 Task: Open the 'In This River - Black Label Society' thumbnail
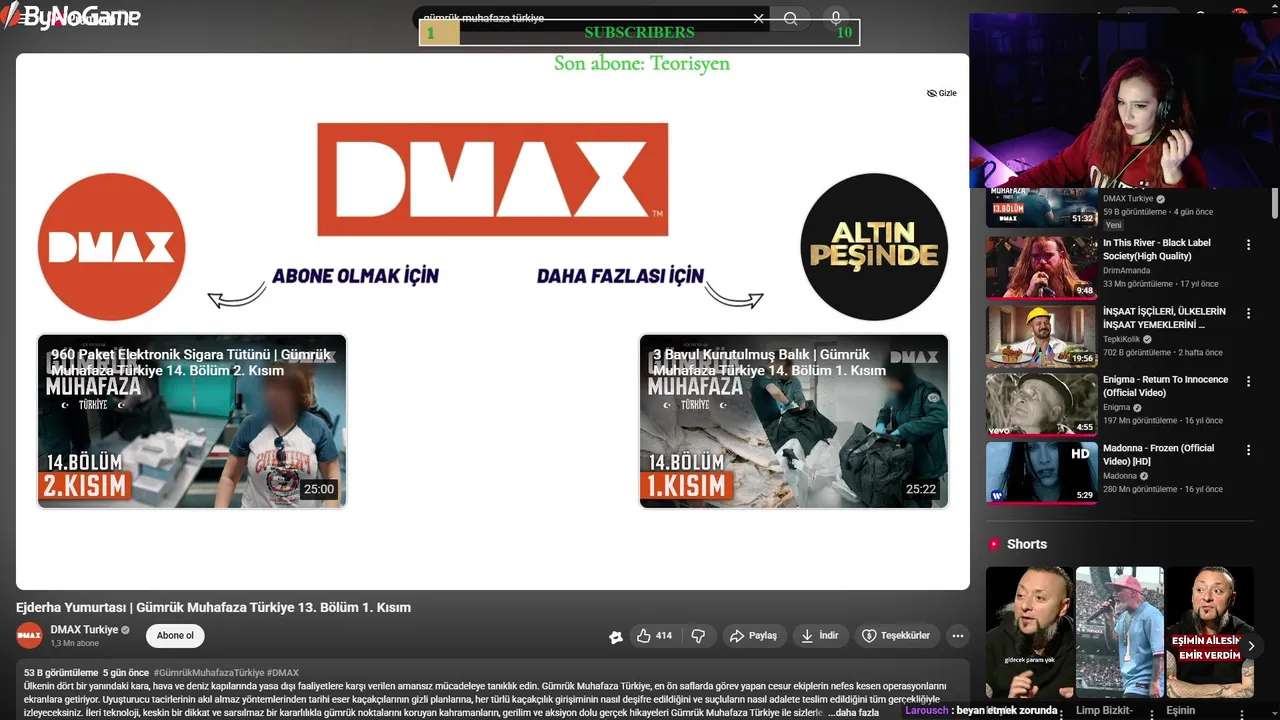click(1042, 267)
